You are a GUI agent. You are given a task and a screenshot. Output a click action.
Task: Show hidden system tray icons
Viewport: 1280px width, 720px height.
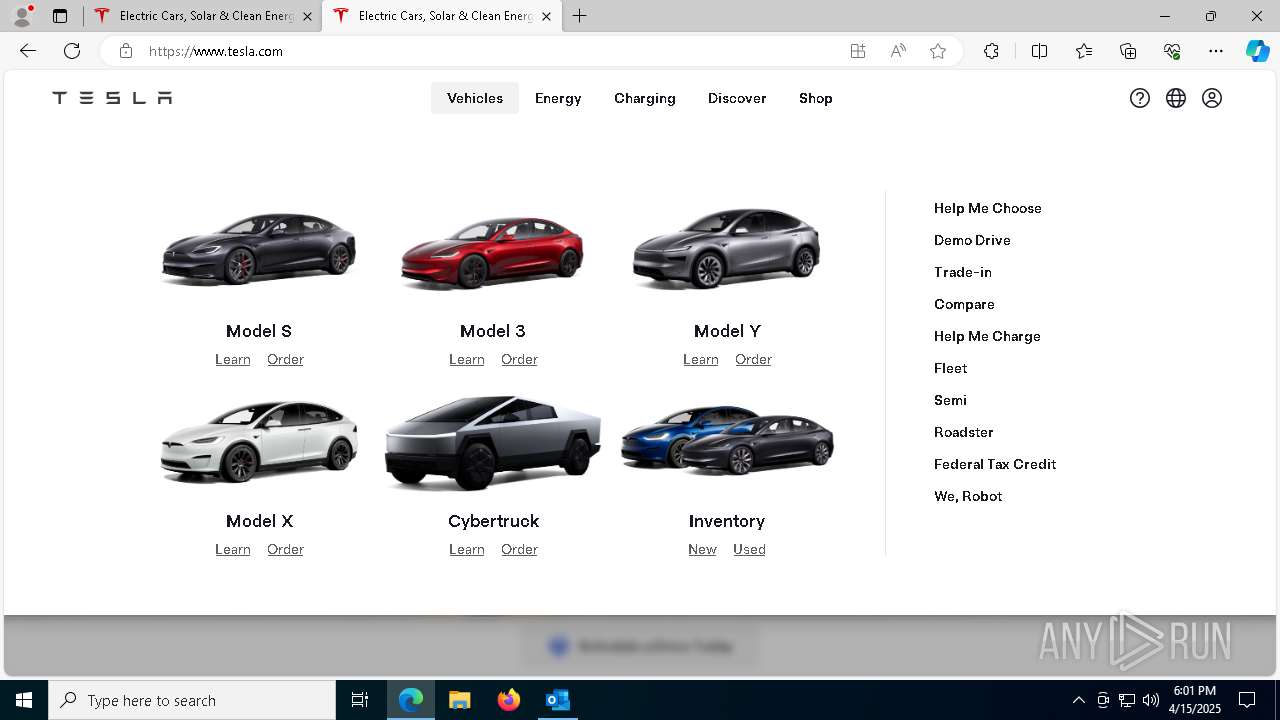click(1078, 700)
